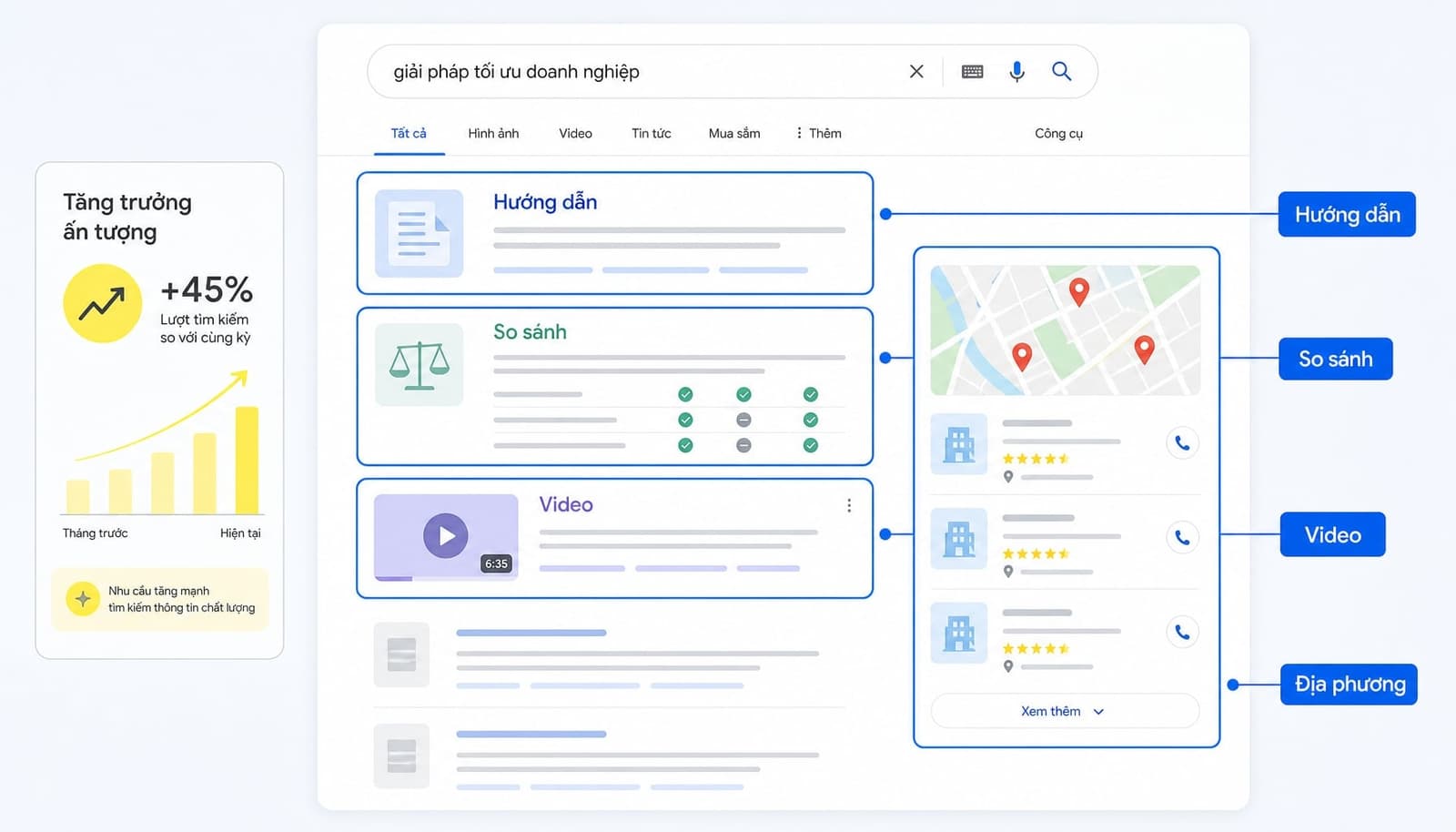Click "Lượt tìm kiếm so với cùng kỳ" text

point(205,329)
